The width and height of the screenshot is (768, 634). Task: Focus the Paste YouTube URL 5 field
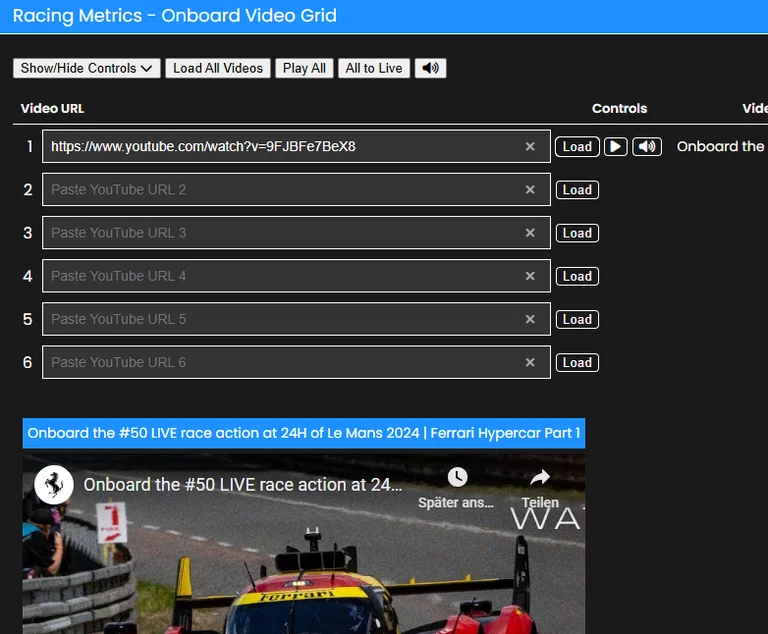pos(296,318)
